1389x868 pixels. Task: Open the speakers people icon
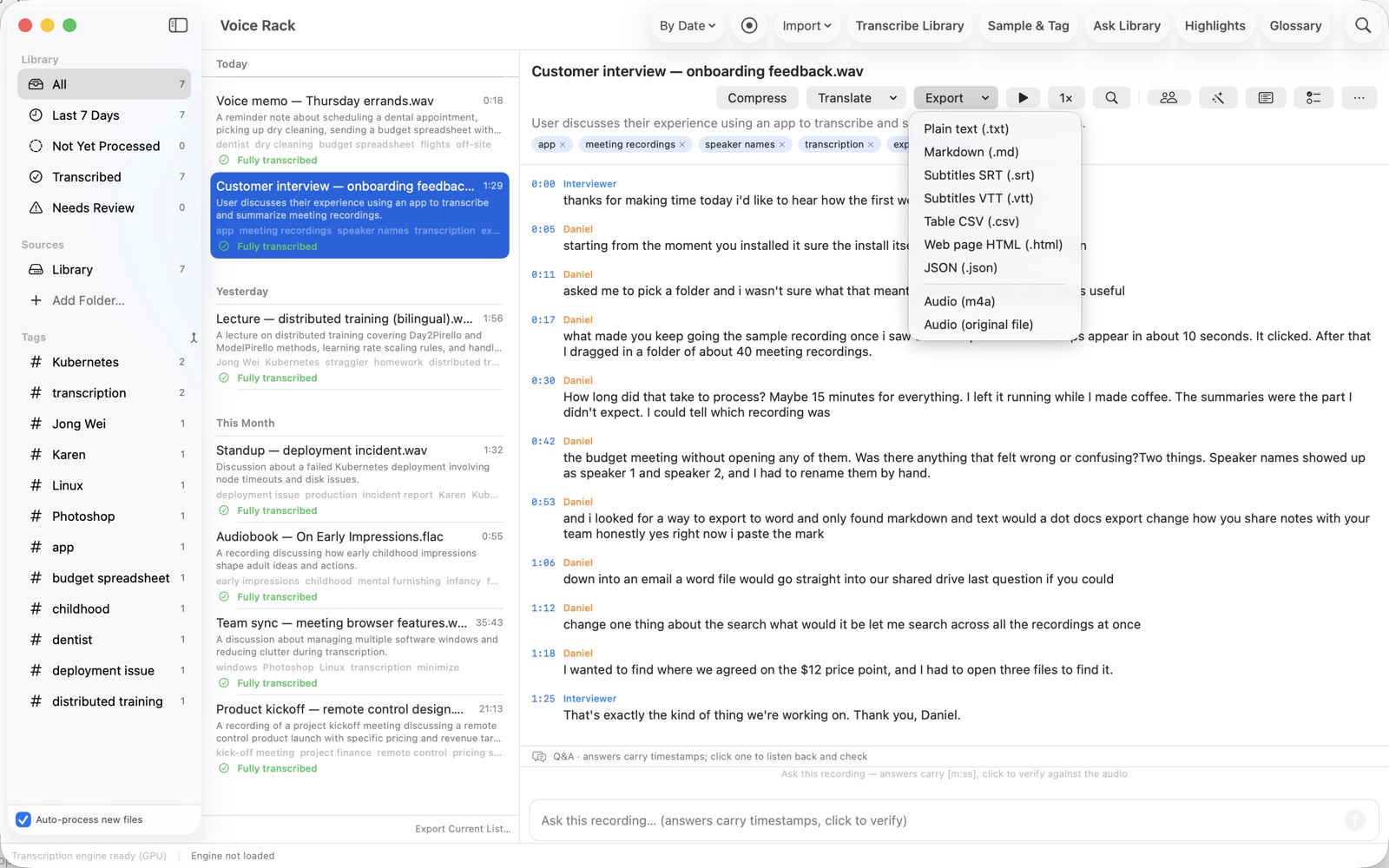point(1168,98)
